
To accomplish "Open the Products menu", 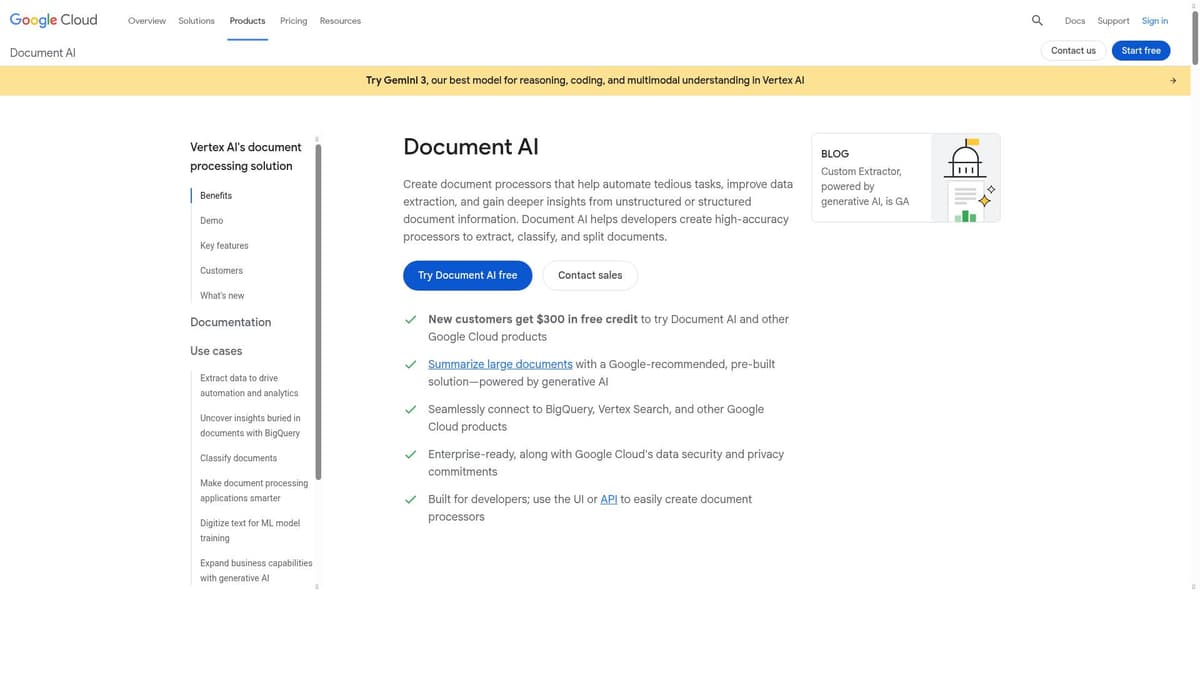I will 247,20.
